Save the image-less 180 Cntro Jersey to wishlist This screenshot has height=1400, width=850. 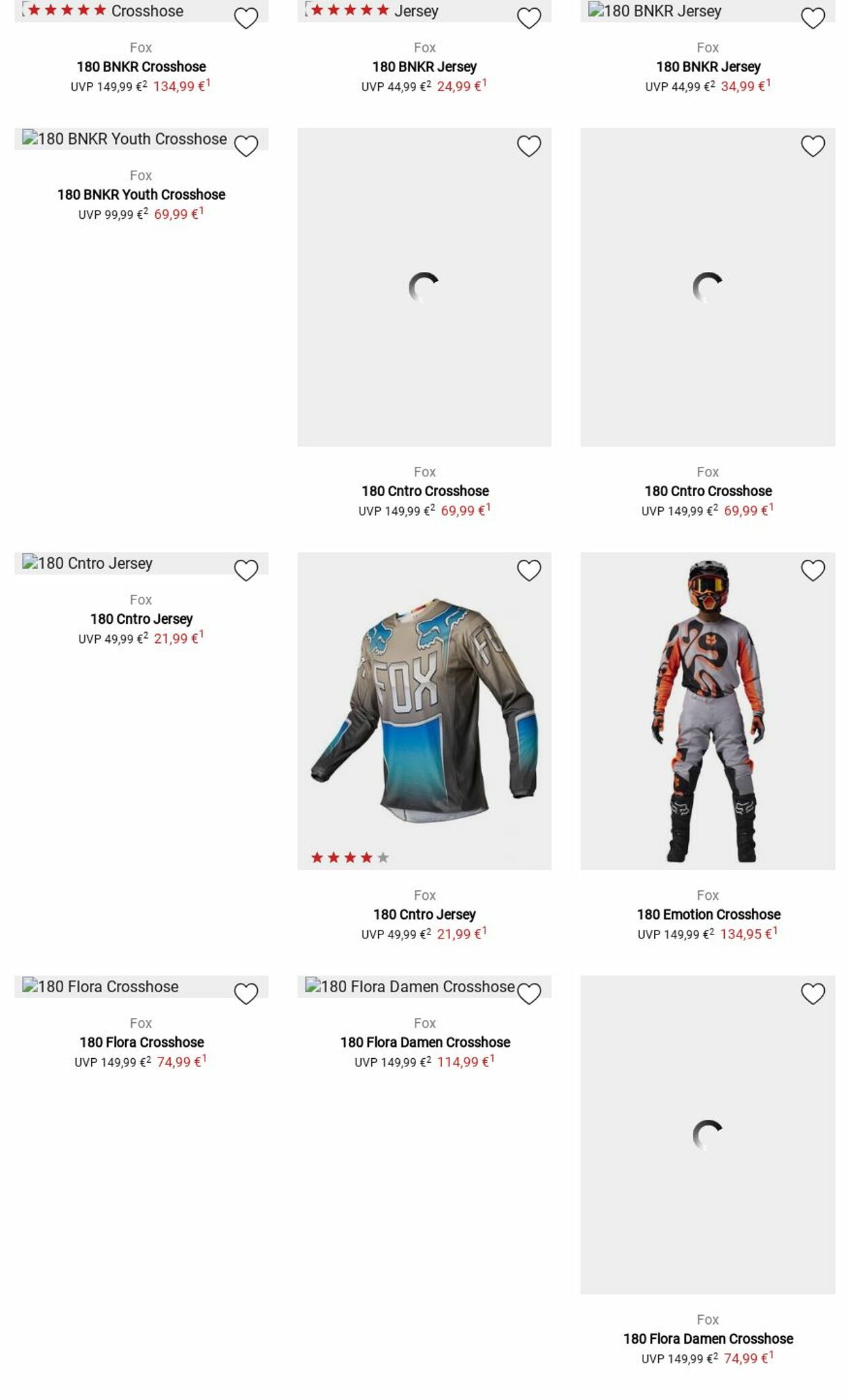coord(245,570)
